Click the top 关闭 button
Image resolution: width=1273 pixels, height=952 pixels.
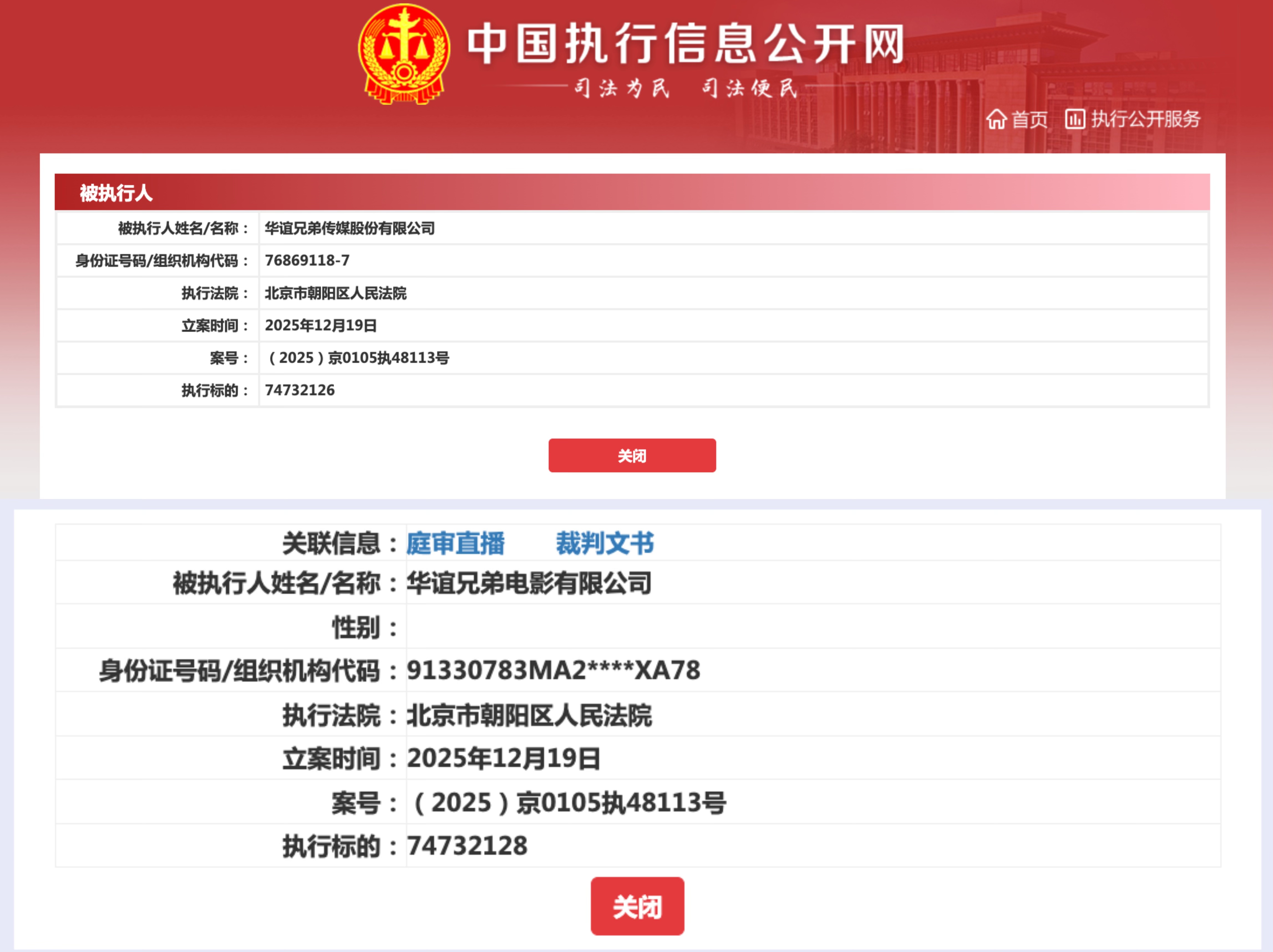632,455
